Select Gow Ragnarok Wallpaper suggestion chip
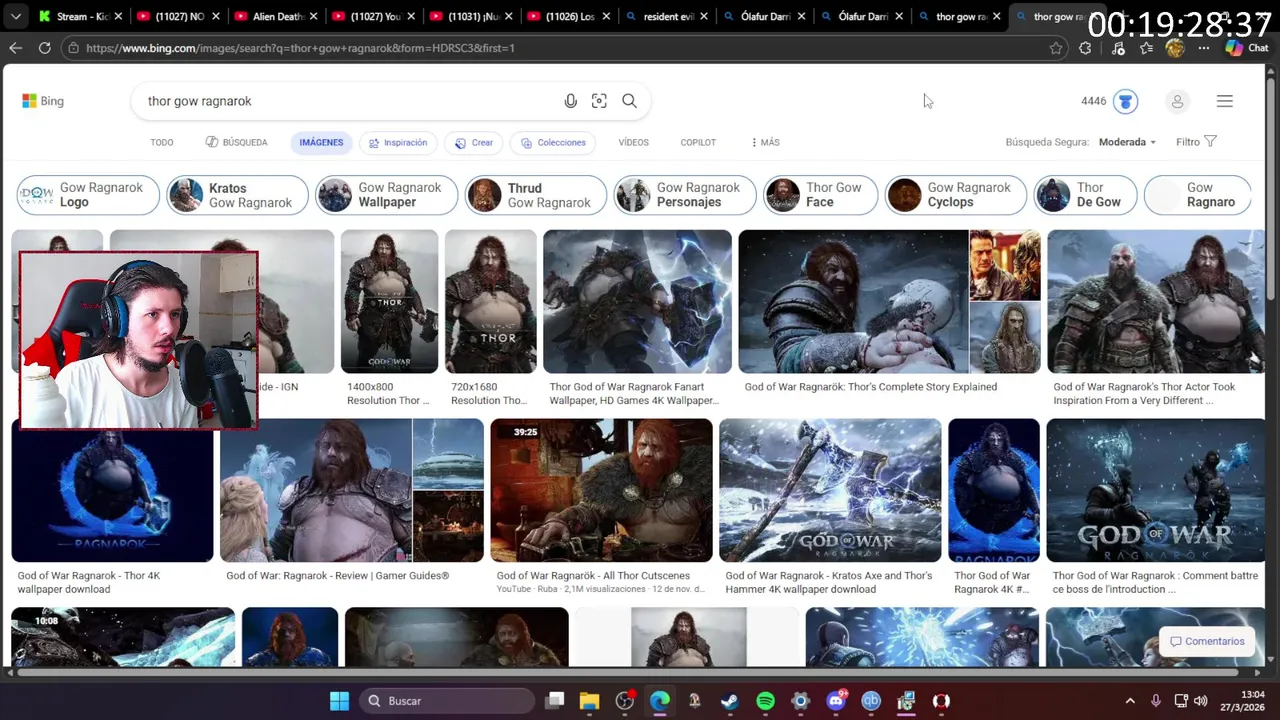1280x720 pixels. tap(386, 195)
